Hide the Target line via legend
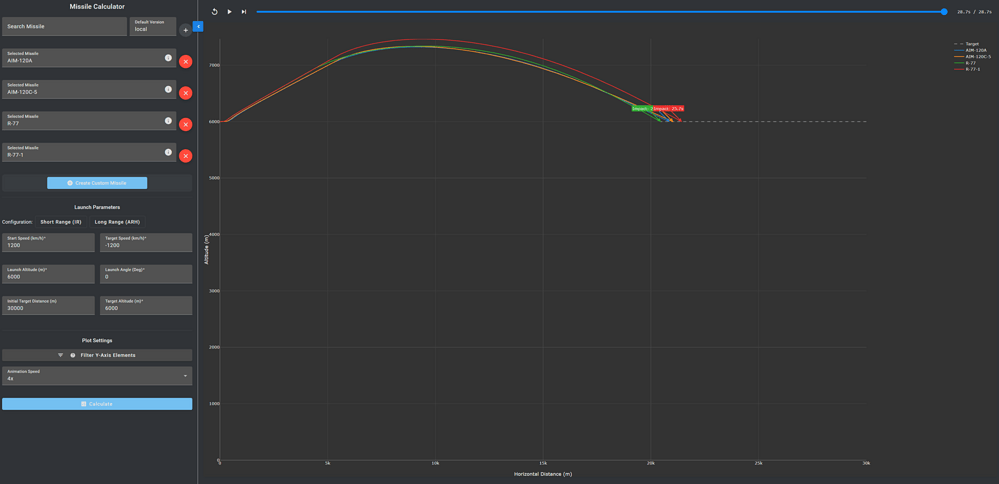 [971, 44]
